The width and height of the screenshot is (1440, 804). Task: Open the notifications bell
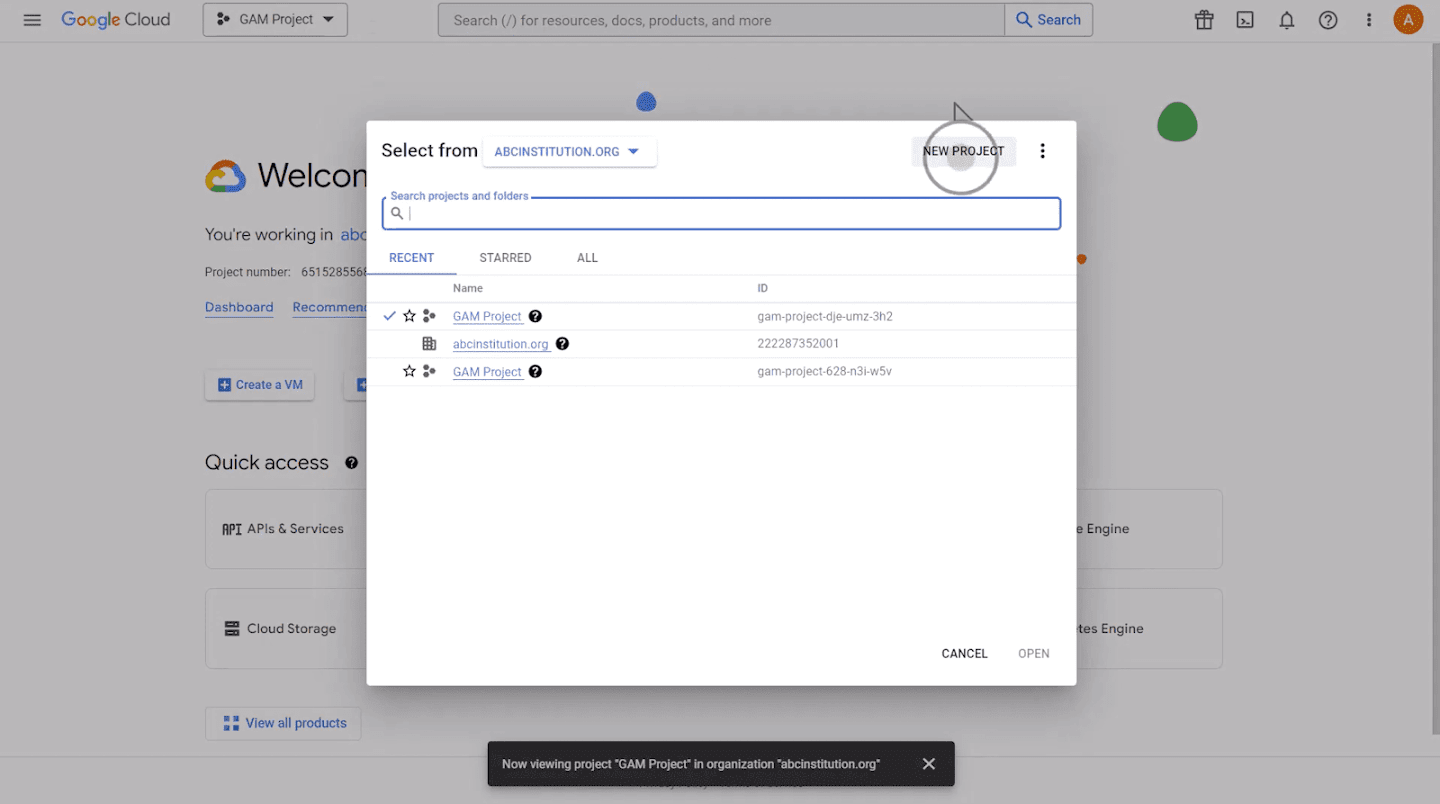tap(1287, 20)
